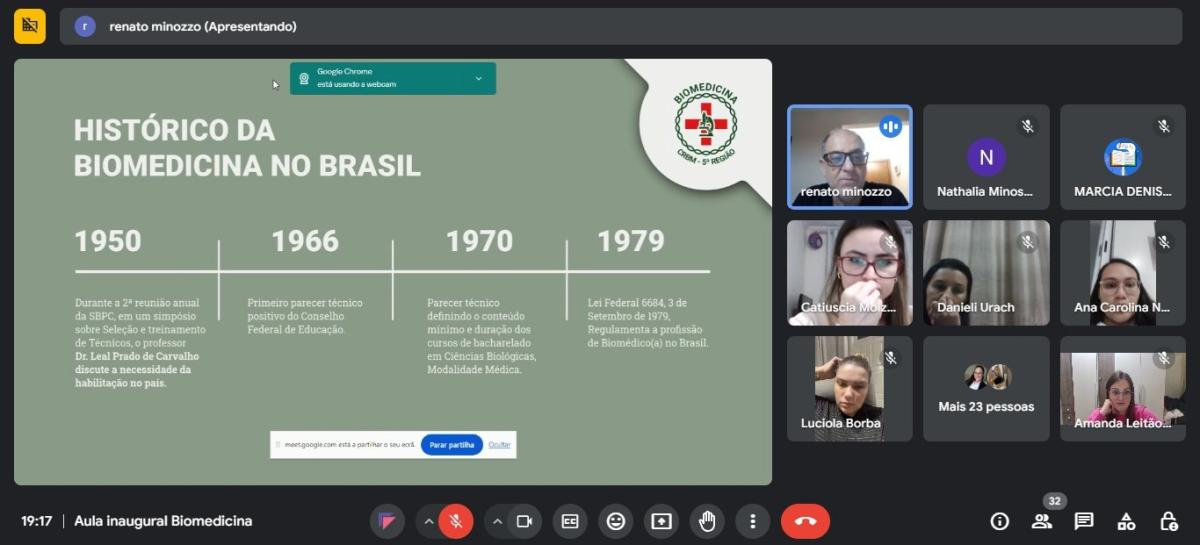1200x545 pixels.
Task: Open the "Mais 23 pessoas" tile
Action: tap(986, 389)
